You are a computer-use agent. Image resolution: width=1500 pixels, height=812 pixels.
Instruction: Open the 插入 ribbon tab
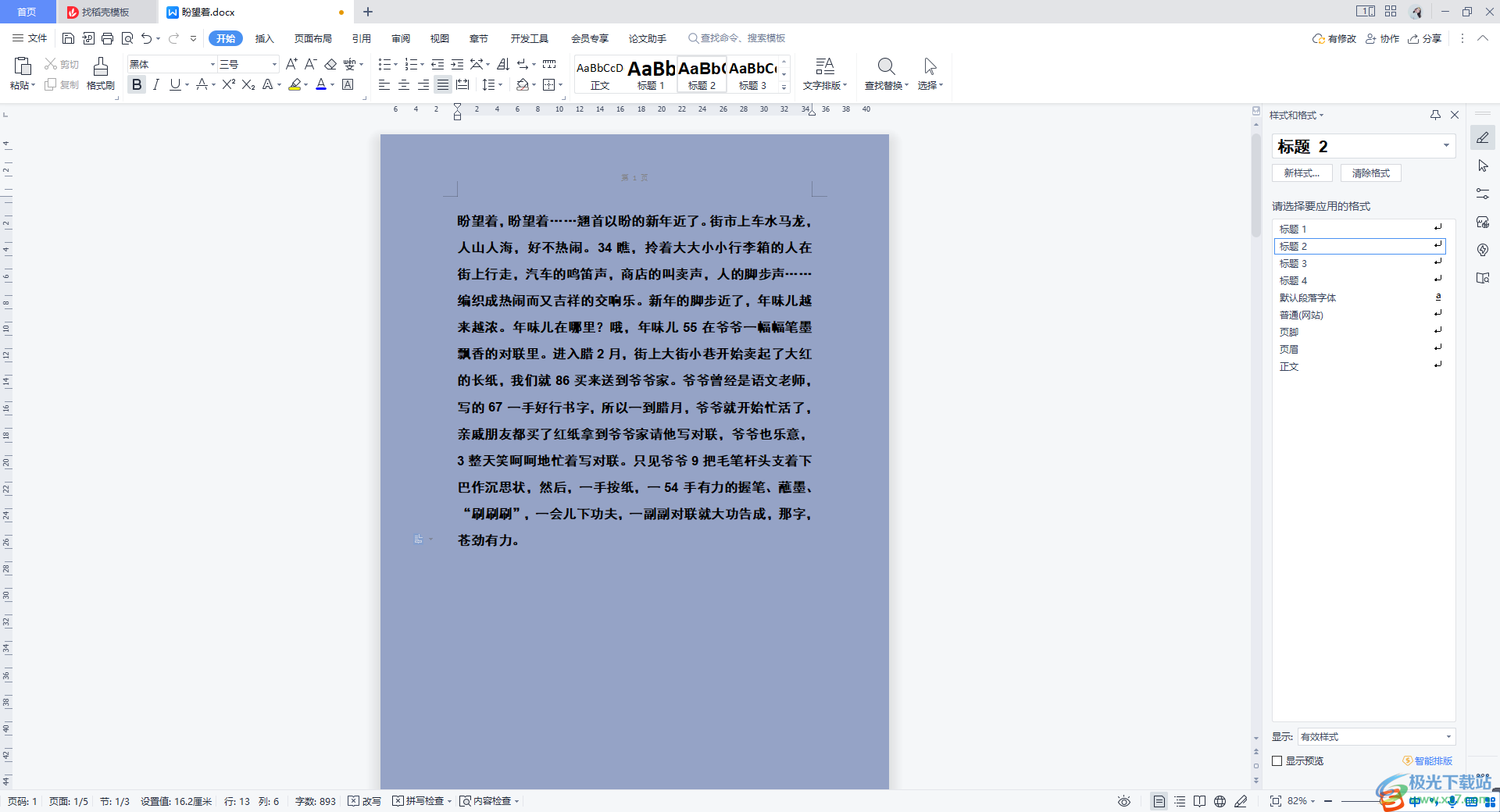(x=265, y=38)
